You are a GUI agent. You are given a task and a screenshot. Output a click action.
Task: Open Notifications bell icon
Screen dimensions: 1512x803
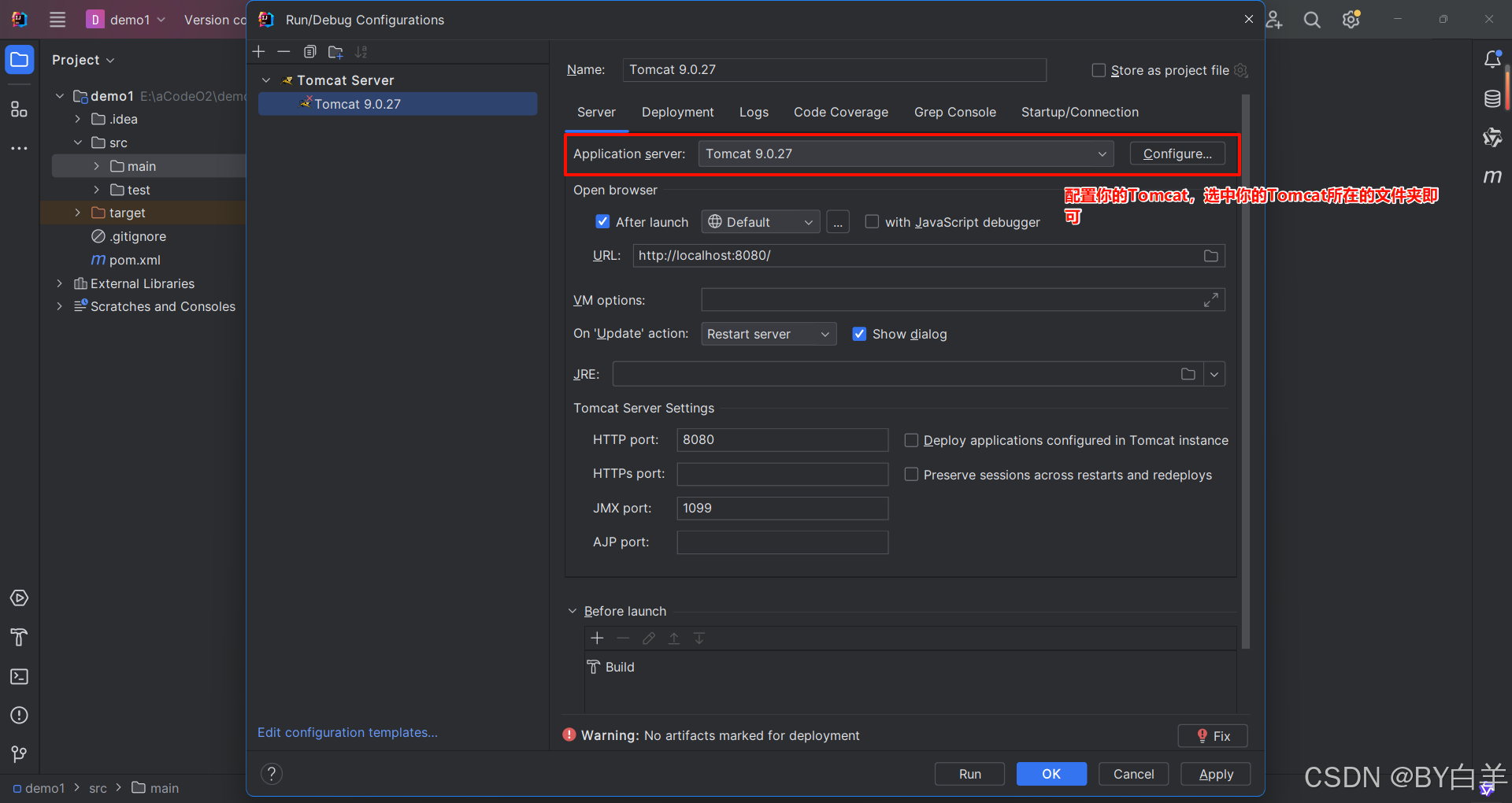tap(1492, 60)
